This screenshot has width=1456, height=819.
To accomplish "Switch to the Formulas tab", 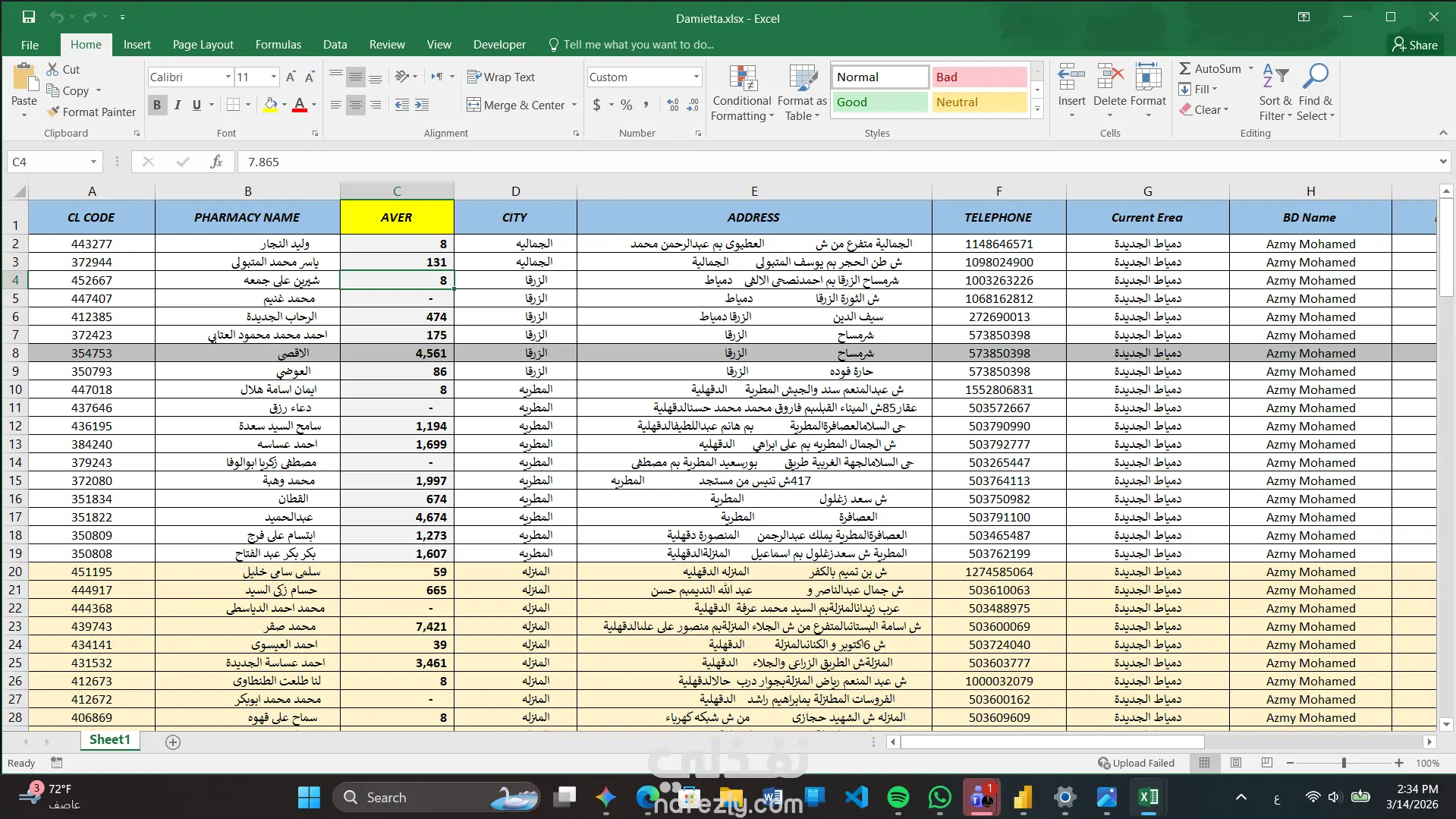I will [x=278, y=45].
